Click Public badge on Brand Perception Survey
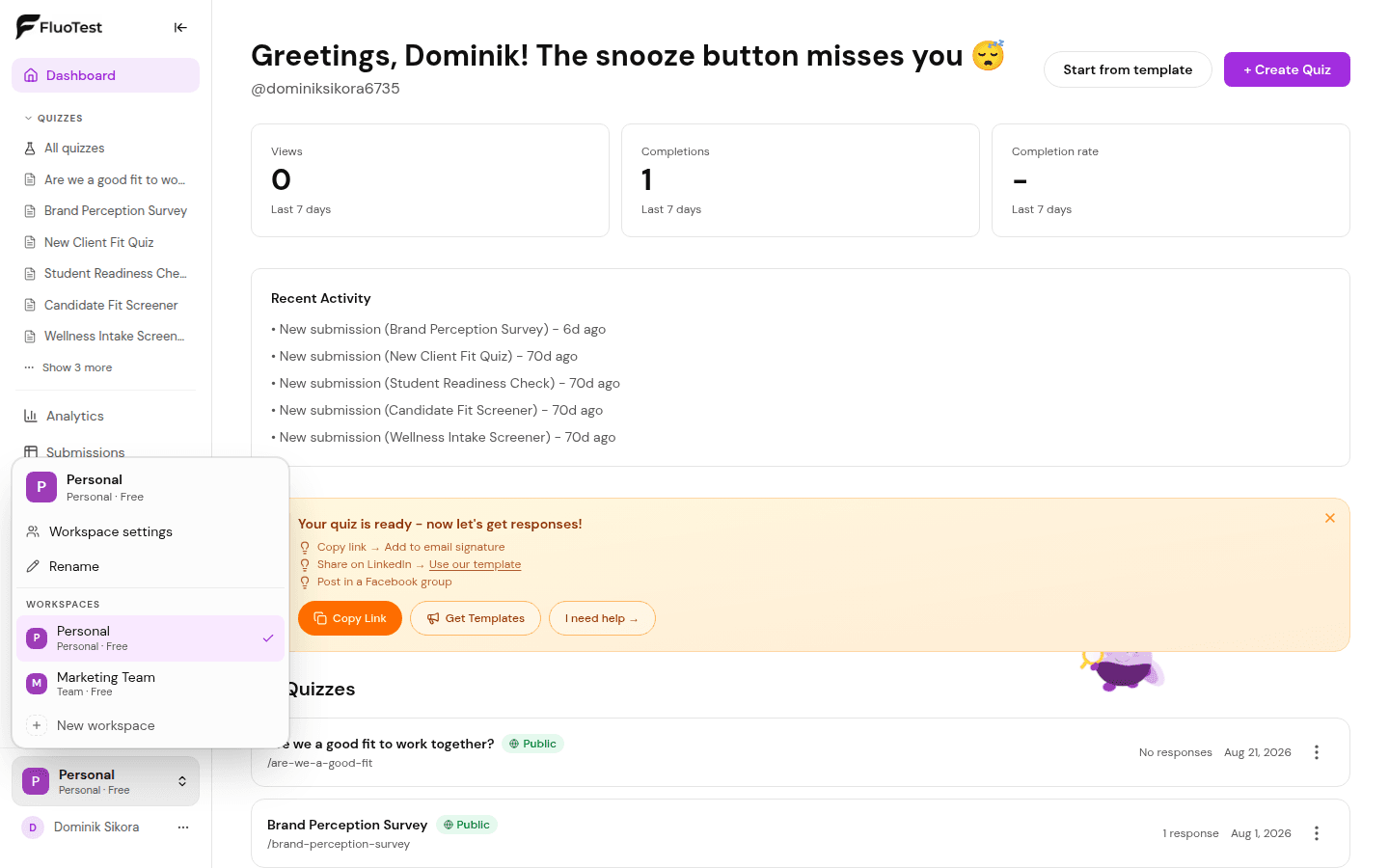 point(467,825)
